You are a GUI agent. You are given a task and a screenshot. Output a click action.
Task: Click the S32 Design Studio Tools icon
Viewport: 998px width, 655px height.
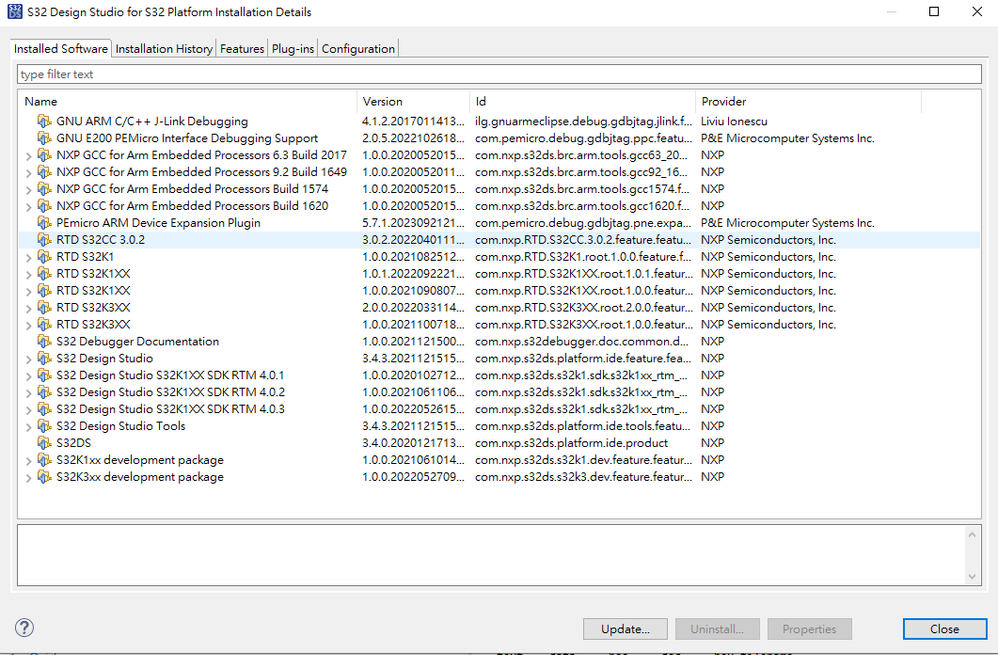44,426
